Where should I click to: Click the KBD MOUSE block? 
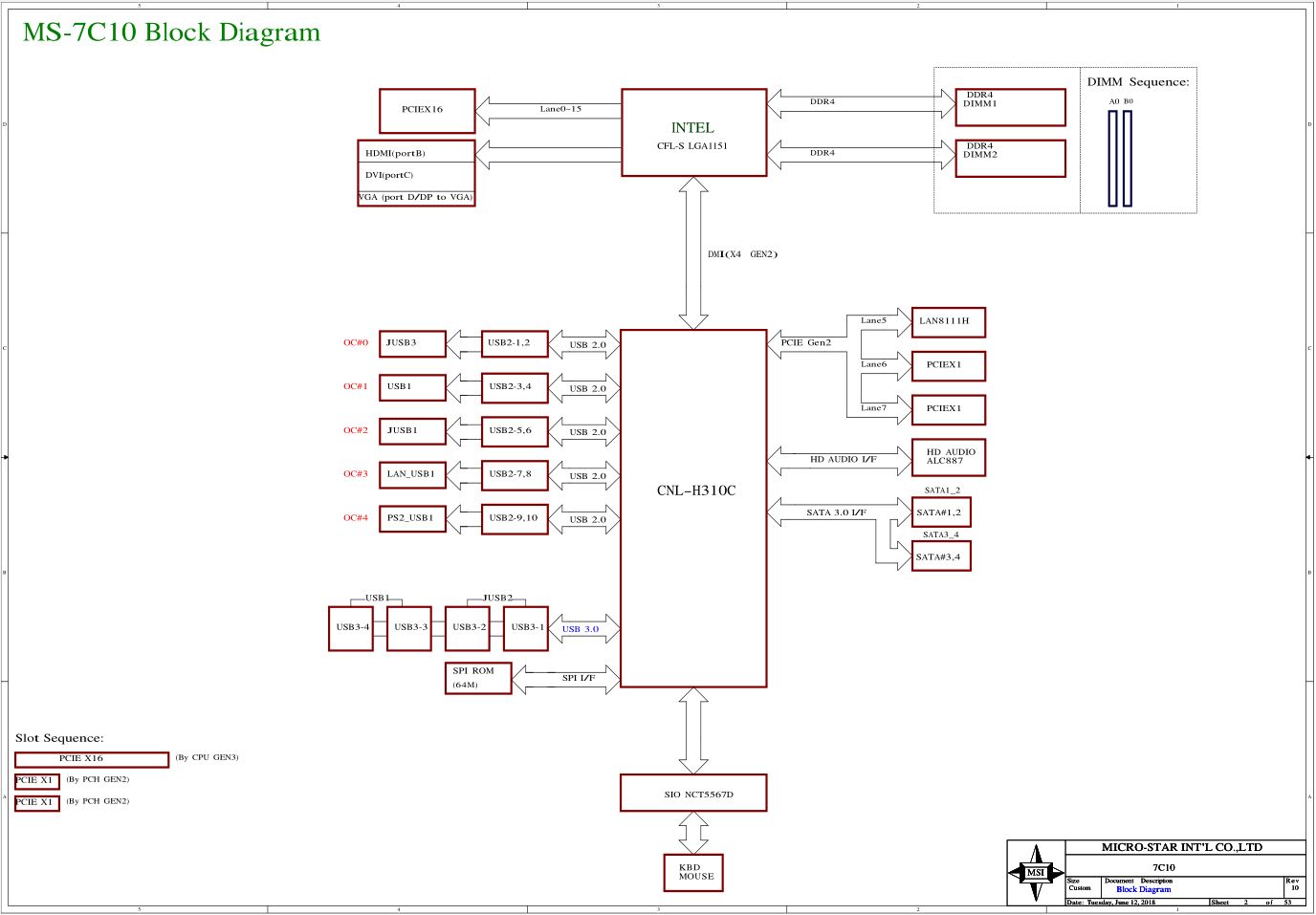[x=694, y=873]
